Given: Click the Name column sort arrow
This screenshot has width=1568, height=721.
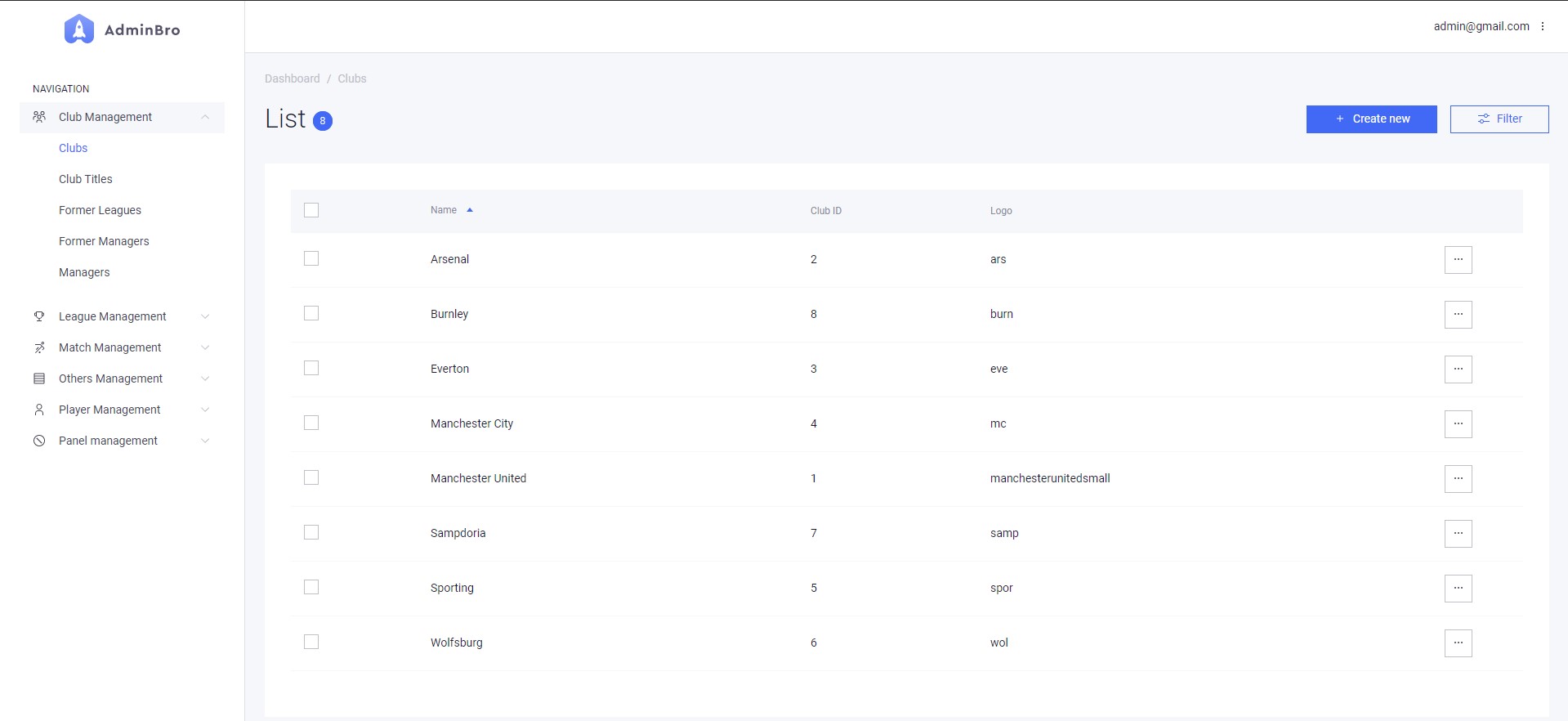Looking at the screenshot, I should point(470,210).
